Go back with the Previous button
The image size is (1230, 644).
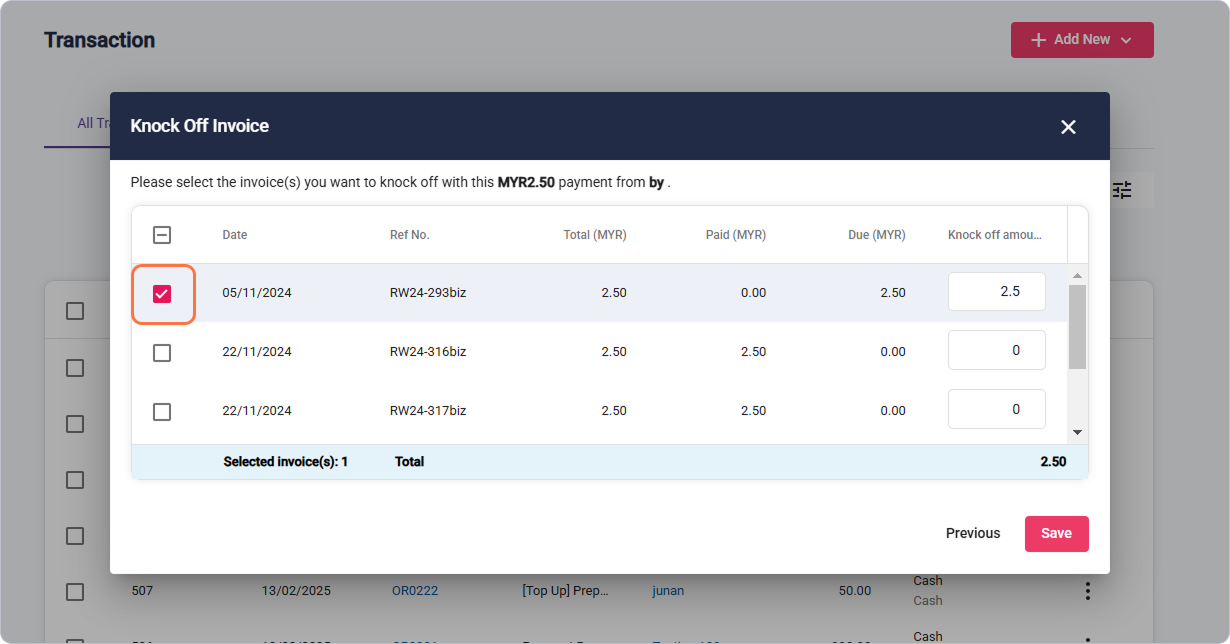973,534
